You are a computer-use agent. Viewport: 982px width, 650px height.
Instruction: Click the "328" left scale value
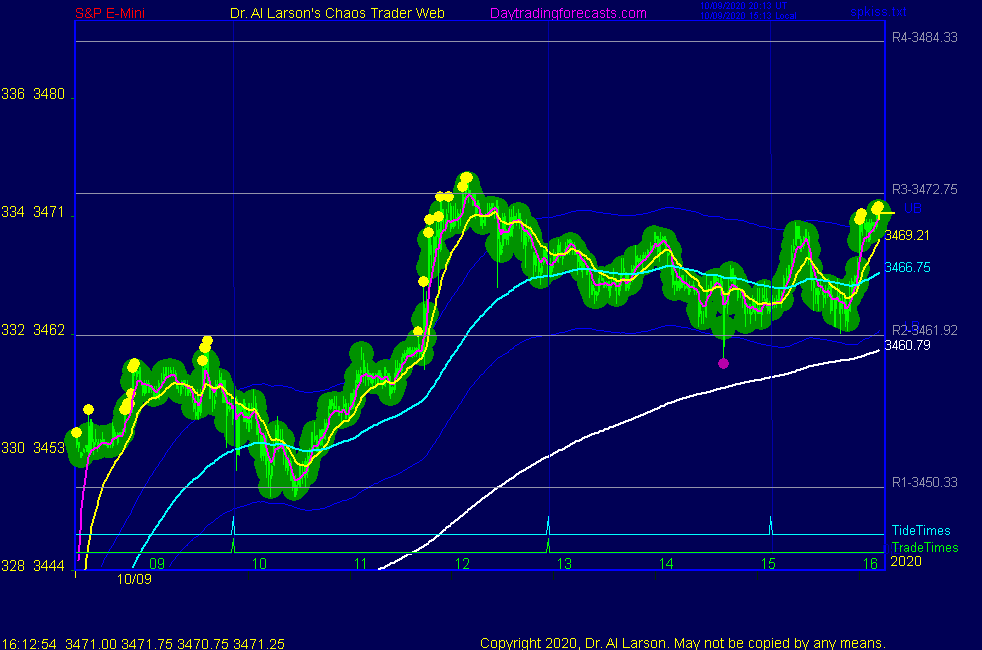click(13, 566)
